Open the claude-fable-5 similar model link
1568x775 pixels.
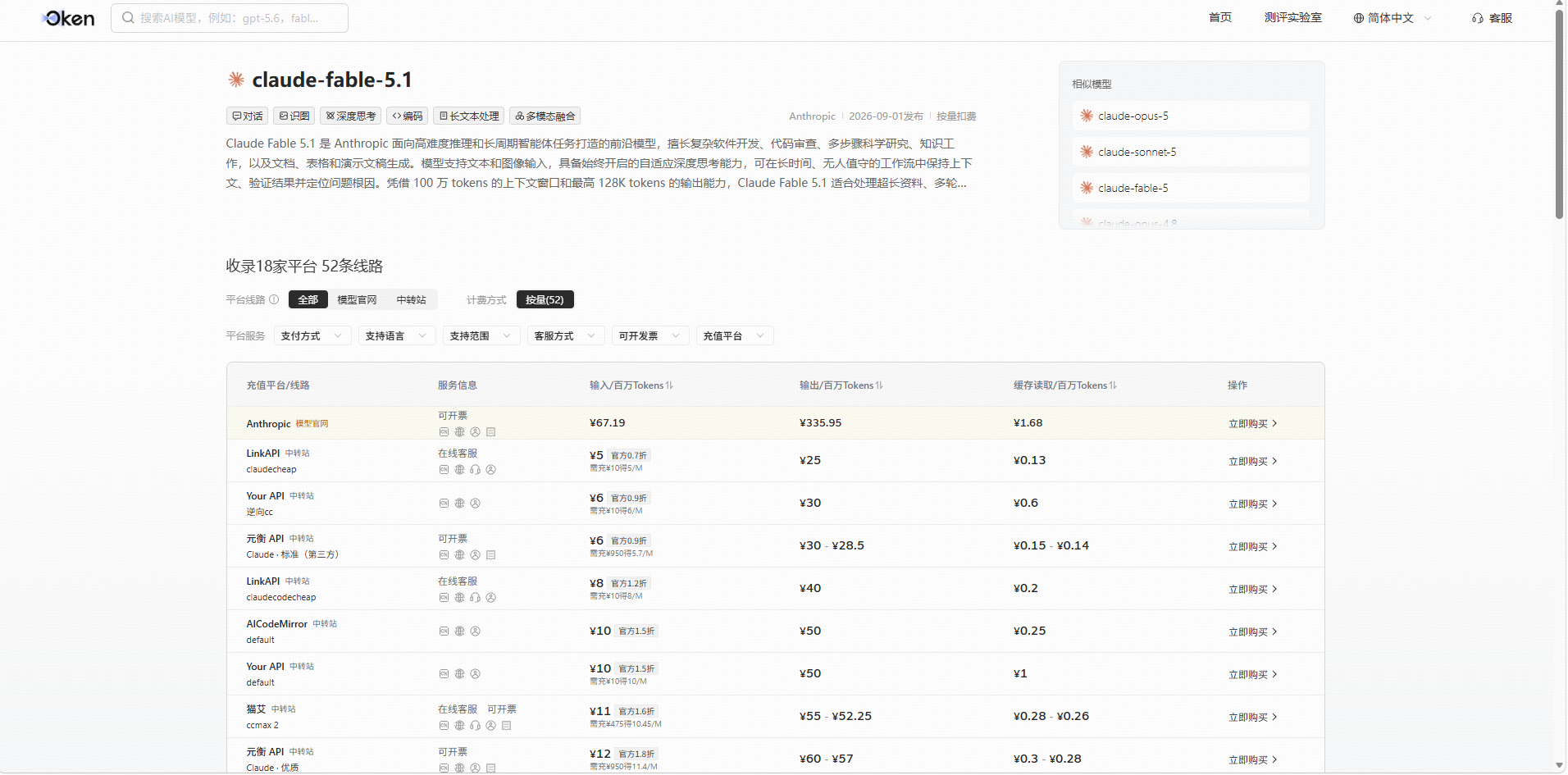[1191, 188]
